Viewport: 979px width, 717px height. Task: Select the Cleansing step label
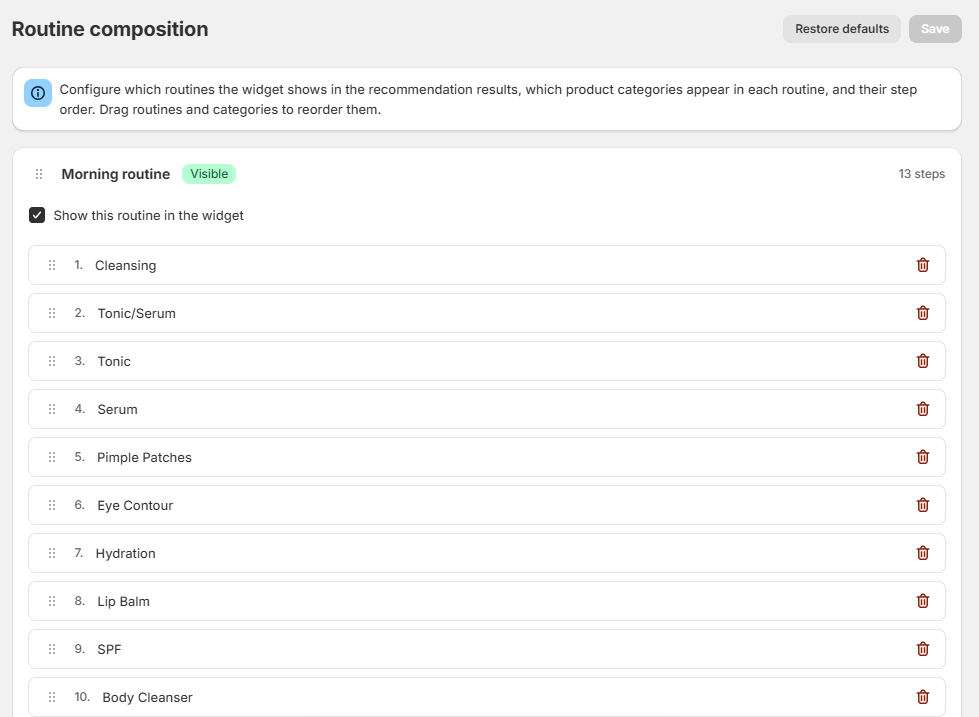(x=125, y=265)
